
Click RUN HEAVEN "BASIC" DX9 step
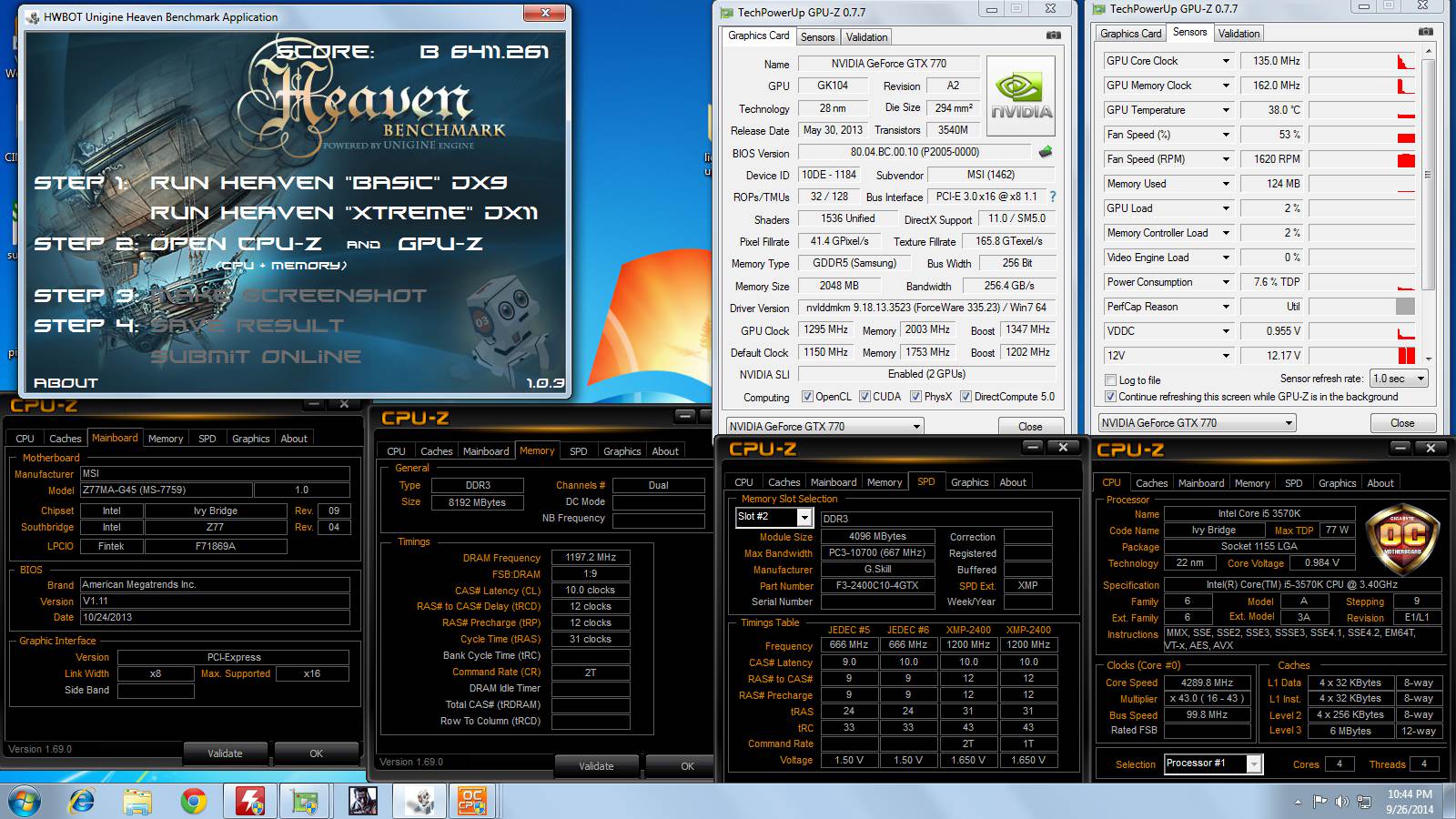tap(329, 183)
